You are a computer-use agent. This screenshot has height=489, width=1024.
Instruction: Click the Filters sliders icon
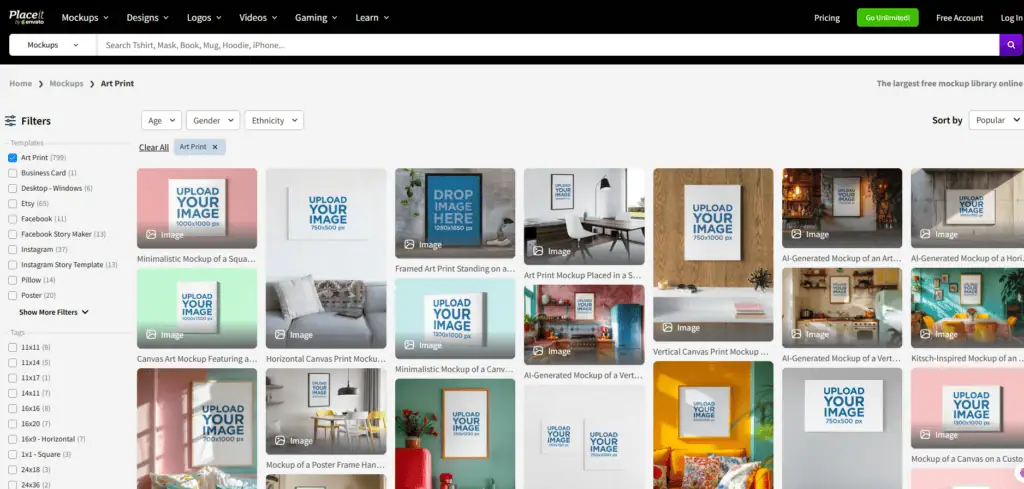coord(10,121)
